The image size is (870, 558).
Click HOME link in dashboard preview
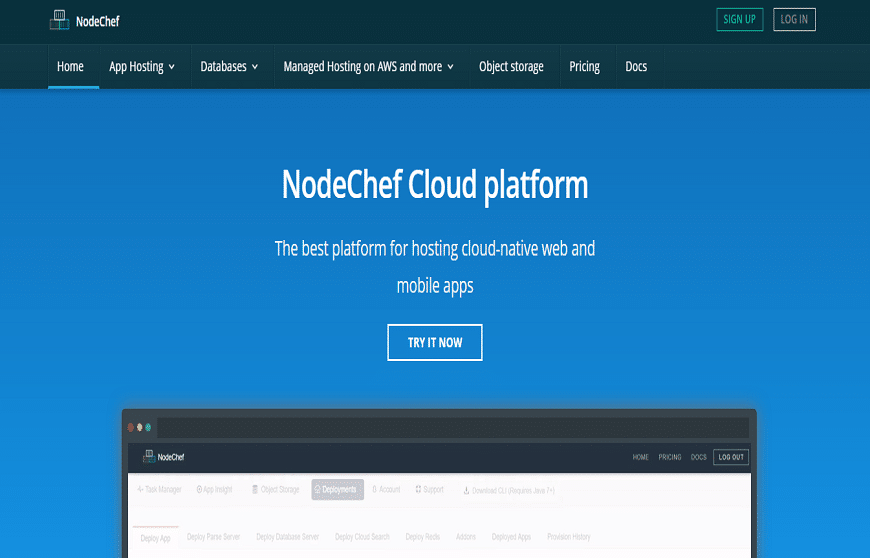click(x=640, y=457)
